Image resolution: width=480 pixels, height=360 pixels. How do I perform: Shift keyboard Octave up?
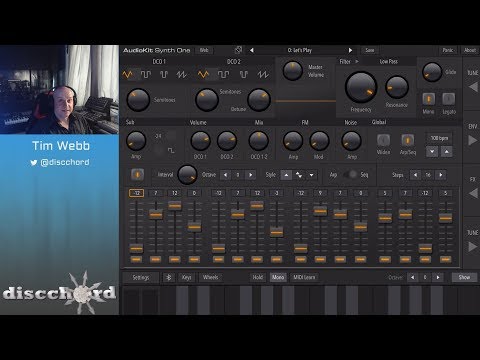[x=438, y=277]
